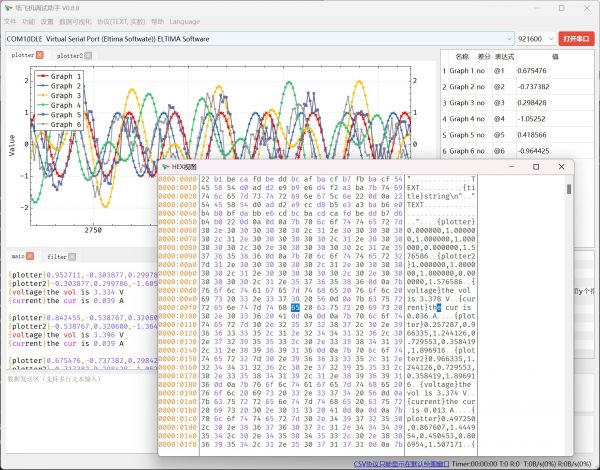The image size is (600, 470).
Task: Click the 差分 column header
Action: coord(484,57)
